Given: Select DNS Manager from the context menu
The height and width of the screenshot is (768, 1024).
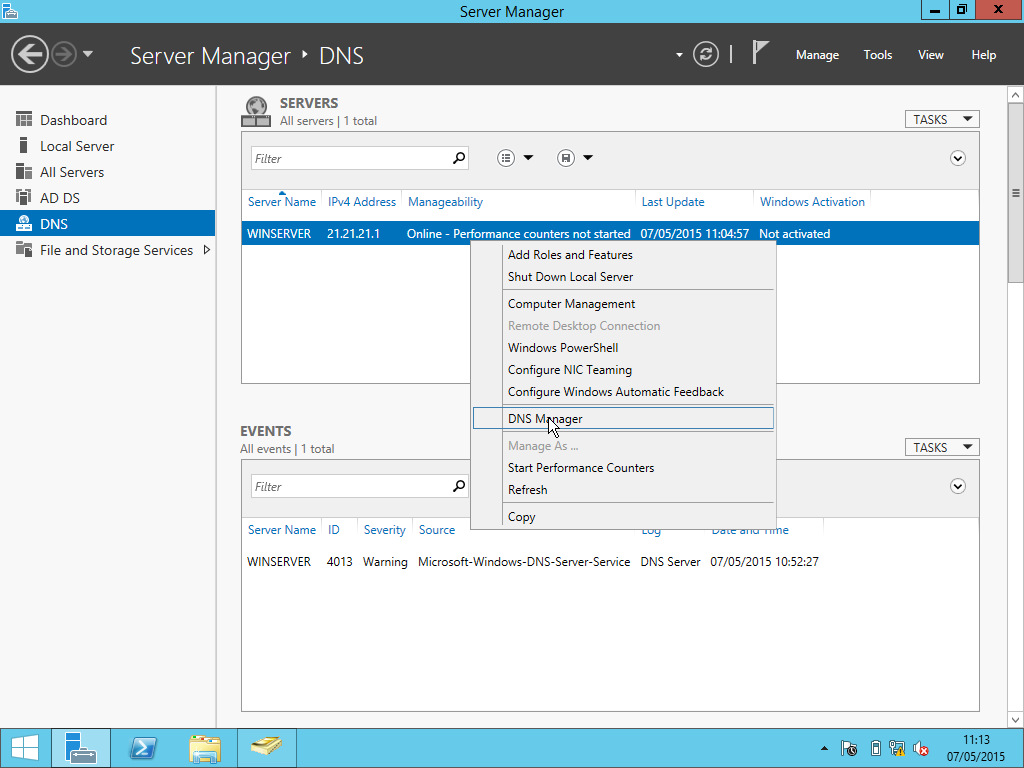Looking at the screenshot, I should coord(544,418).
